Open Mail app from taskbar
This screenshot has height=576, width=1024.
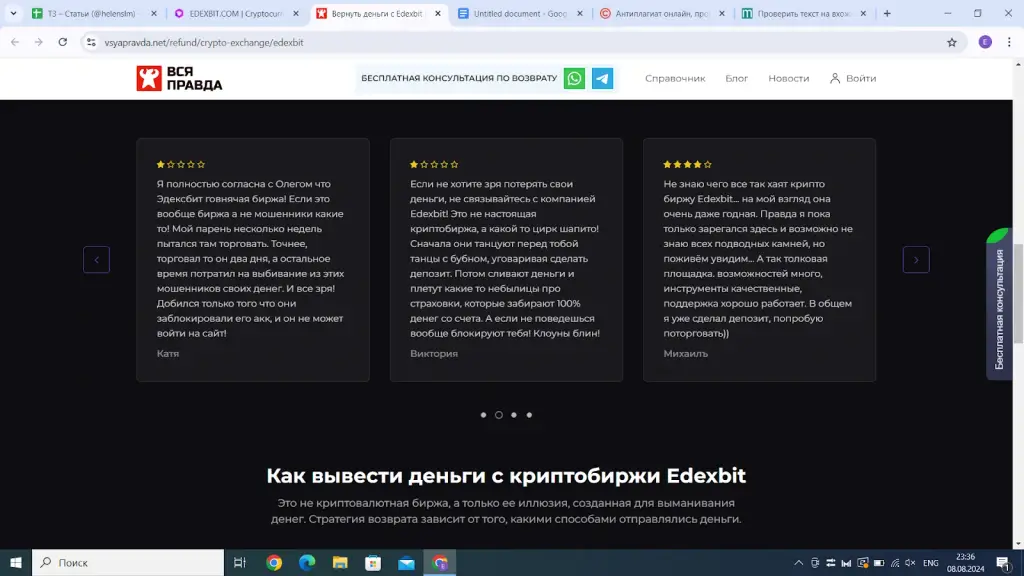coord(406,562)
